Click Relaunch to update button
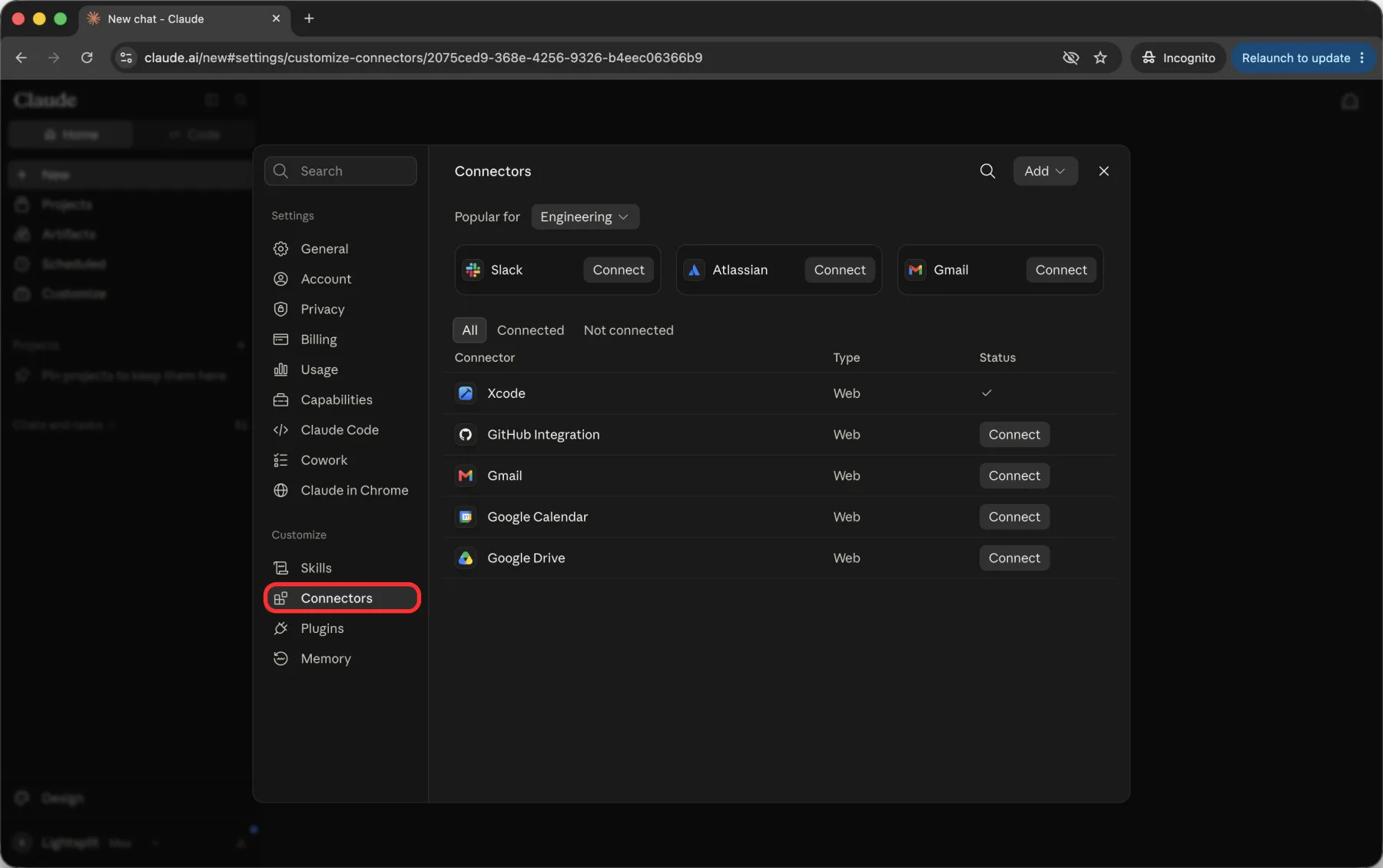 point(1303,58)
